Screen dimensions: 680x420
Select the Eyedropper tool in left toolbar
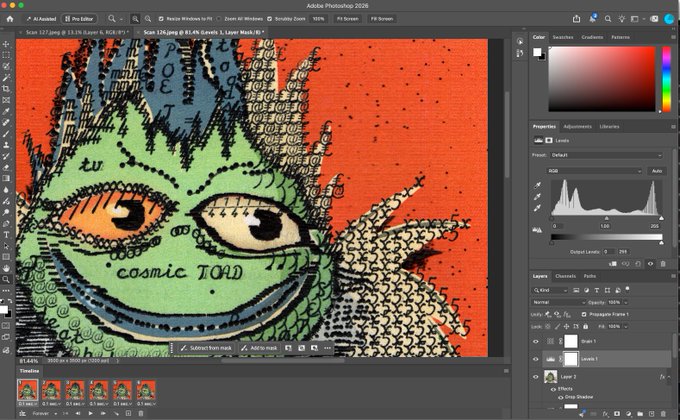[x=6, y=111]
